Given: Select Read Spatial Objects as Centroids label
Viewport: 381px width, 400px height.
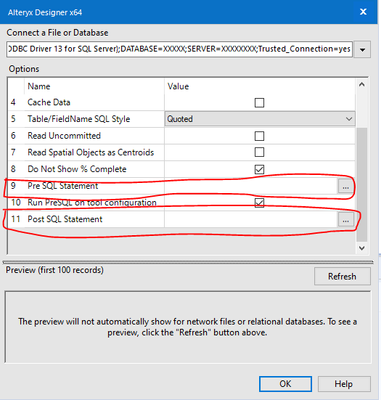Looking at the screenshot, I should click(91, 152).
